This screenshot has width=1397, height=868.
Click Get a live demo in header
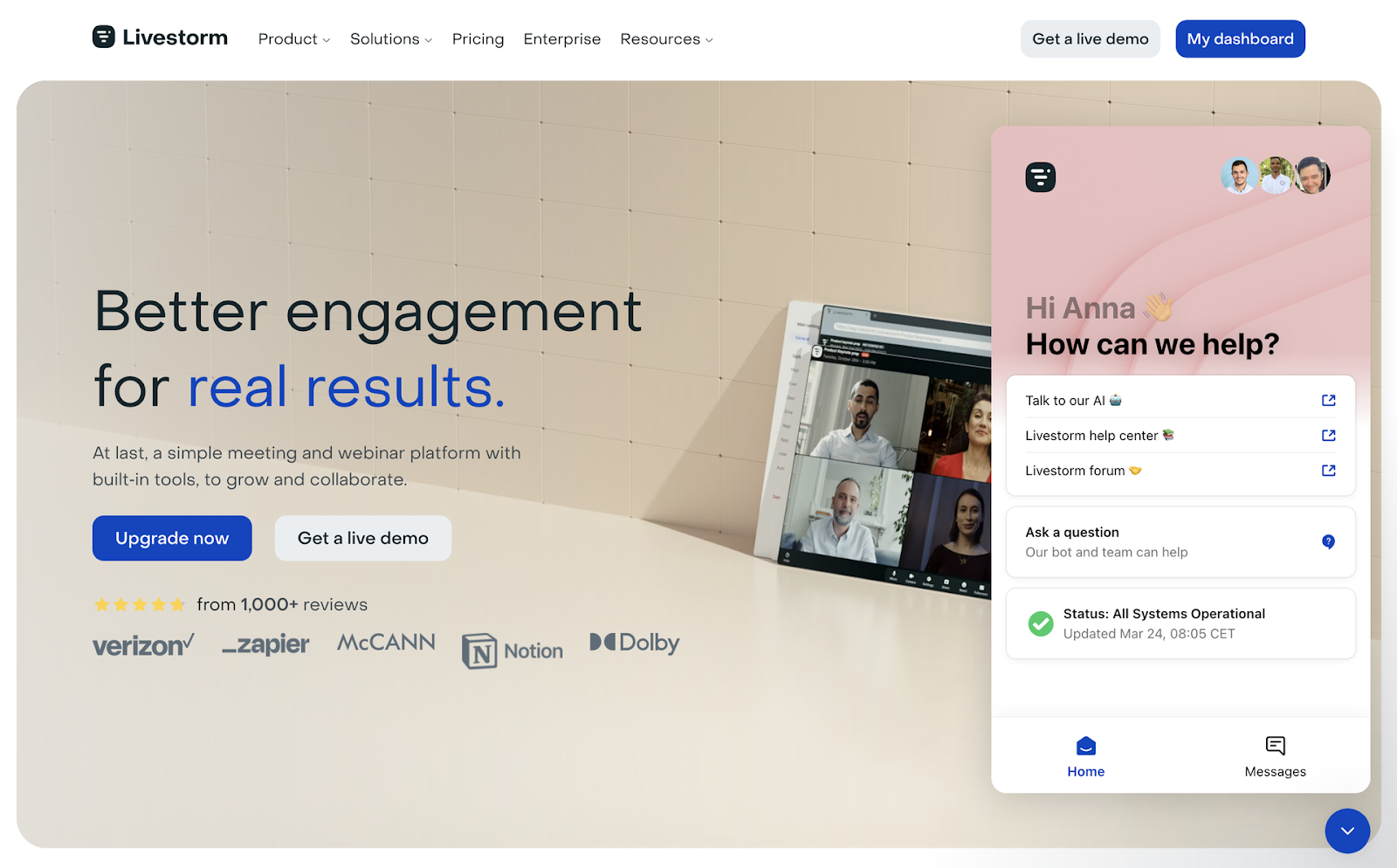click(1090, 38)
